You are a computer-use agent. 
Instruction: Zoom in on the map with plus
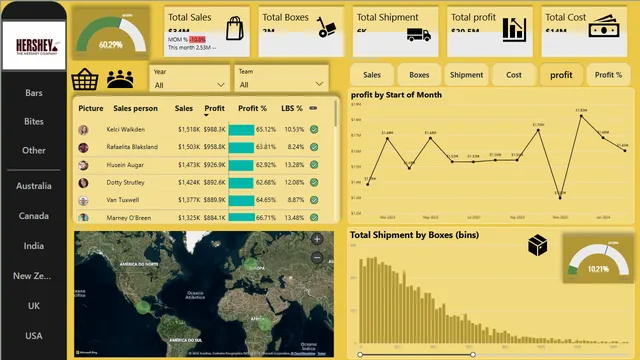317,239
